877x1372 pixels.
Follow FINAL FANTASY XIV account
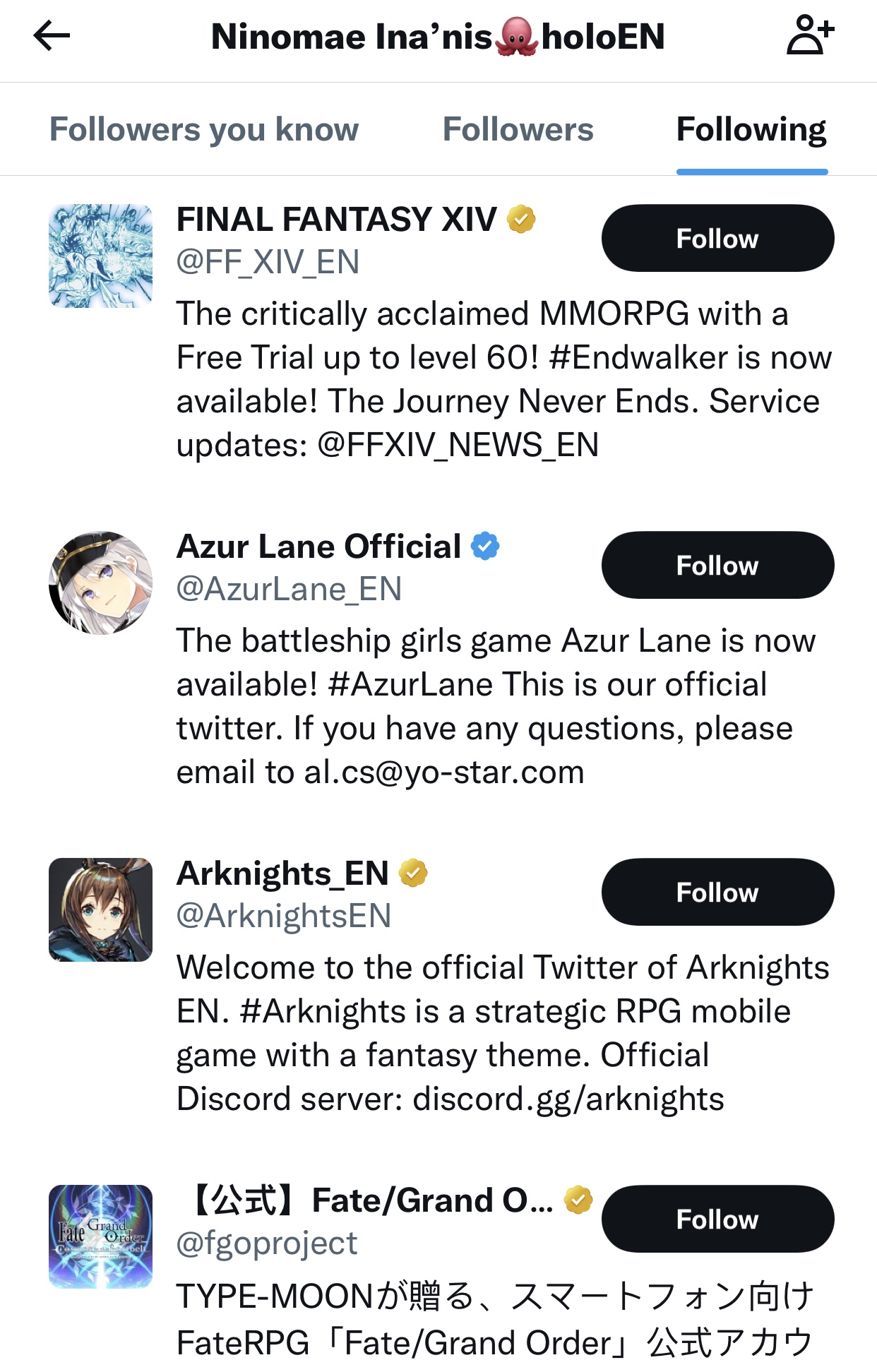[x=717, y=239]
